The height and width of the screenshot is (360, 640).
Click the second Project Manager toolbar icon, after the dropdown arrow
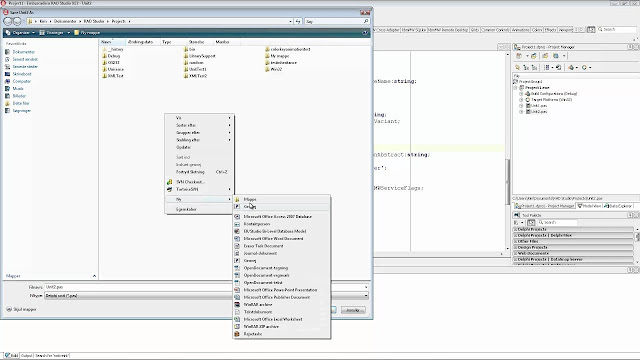click(x=533, y=56)
